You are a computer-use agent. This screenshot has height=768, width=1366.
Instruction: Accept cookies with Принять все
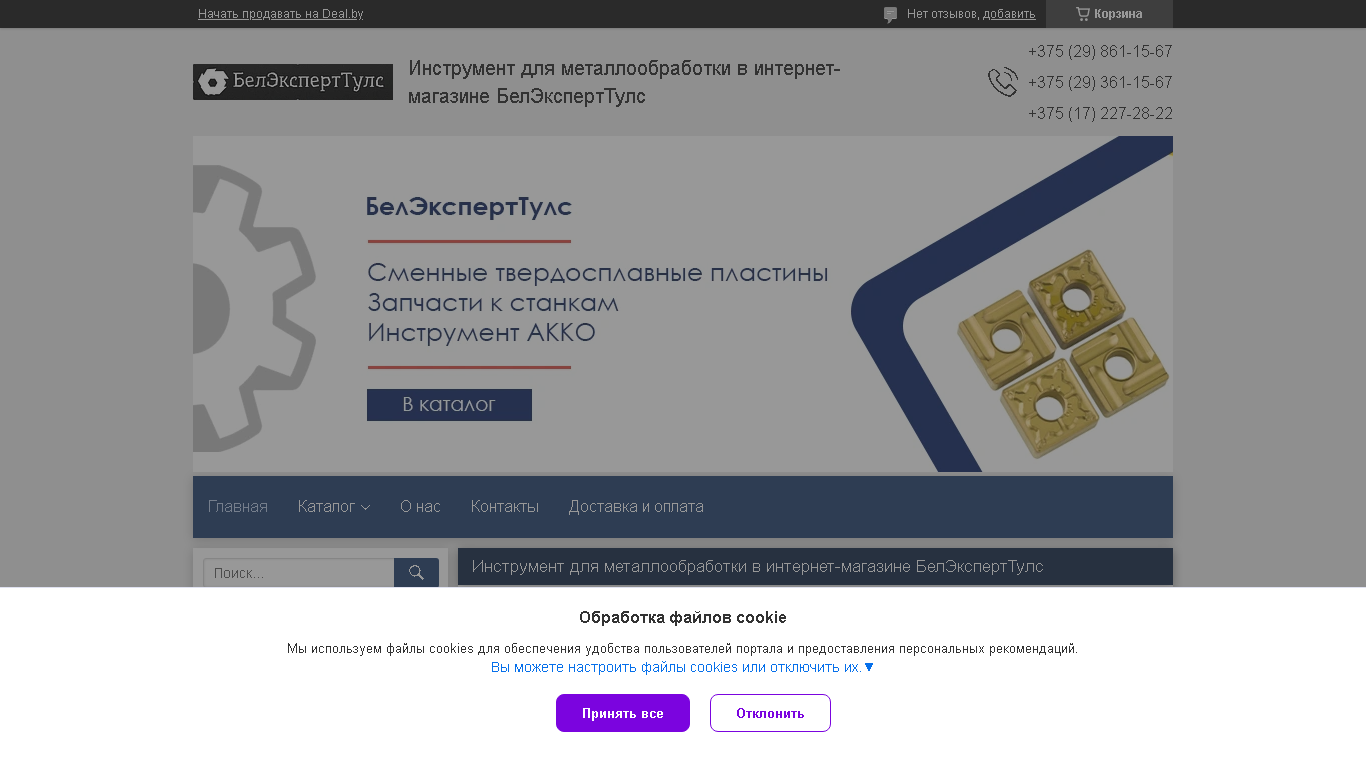tap(623, 713)
